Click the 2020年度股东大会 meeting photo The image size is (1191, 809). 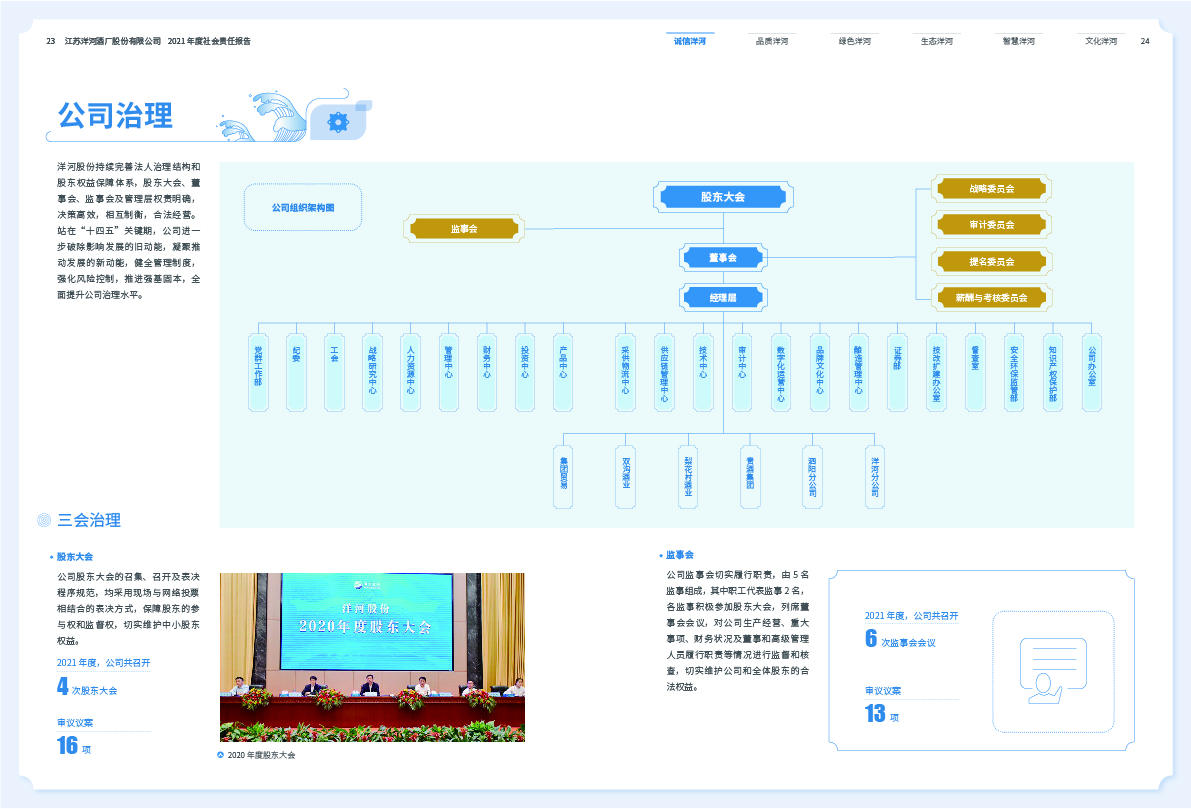372,657
